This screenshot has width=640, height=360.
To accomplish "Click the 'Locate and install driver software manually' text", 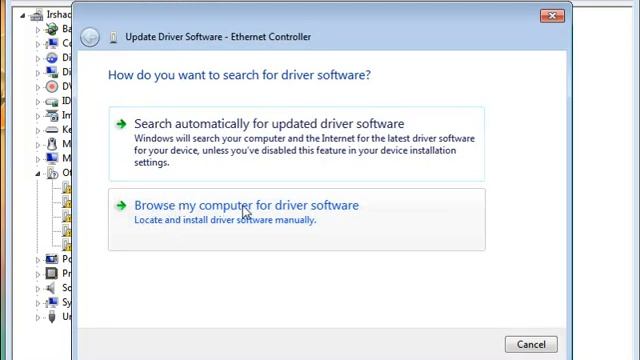I will click(225, 220).
